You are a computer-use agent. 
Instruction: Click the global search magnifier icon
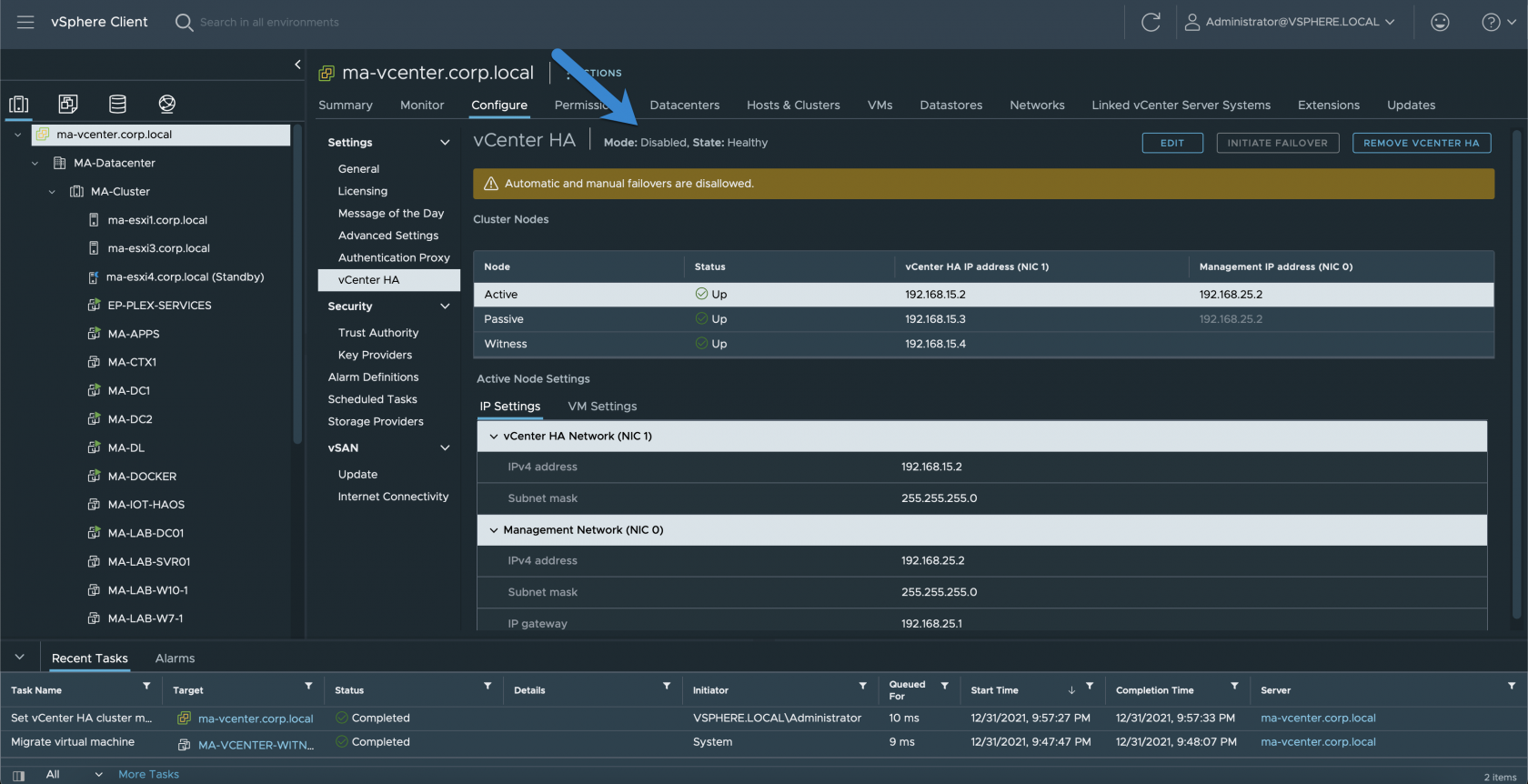click(184, 22)
